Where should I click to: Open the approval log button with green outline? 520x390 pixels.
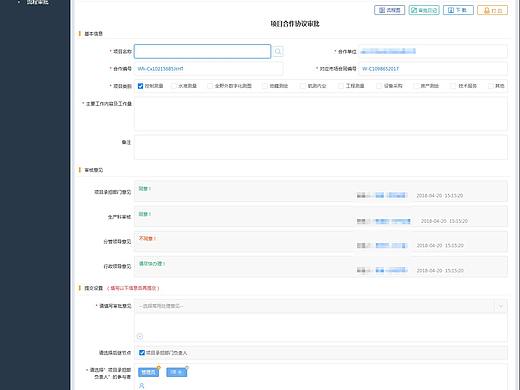coord(424,10)
